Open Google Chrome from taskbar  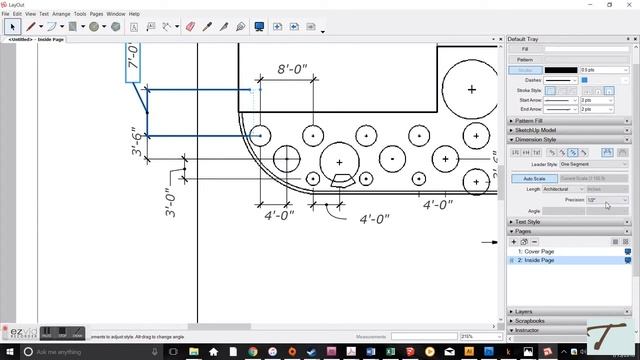[x=253, y=351]
